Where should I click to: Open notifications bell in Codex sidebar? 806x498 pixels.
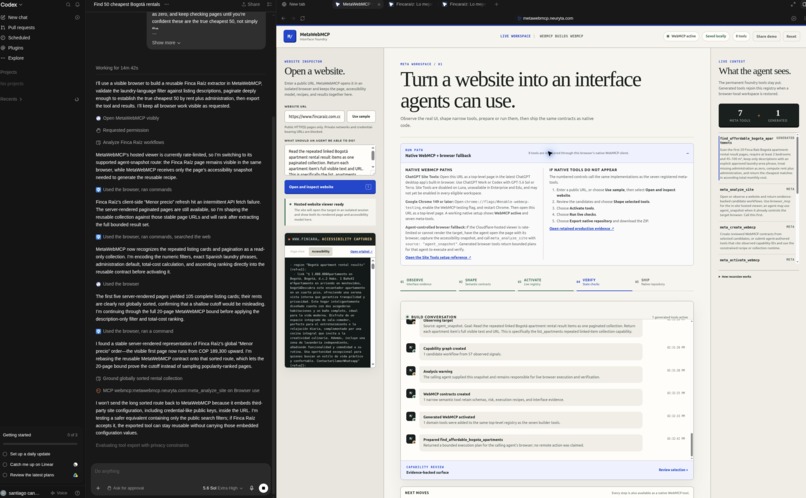[x=78, y=5]
